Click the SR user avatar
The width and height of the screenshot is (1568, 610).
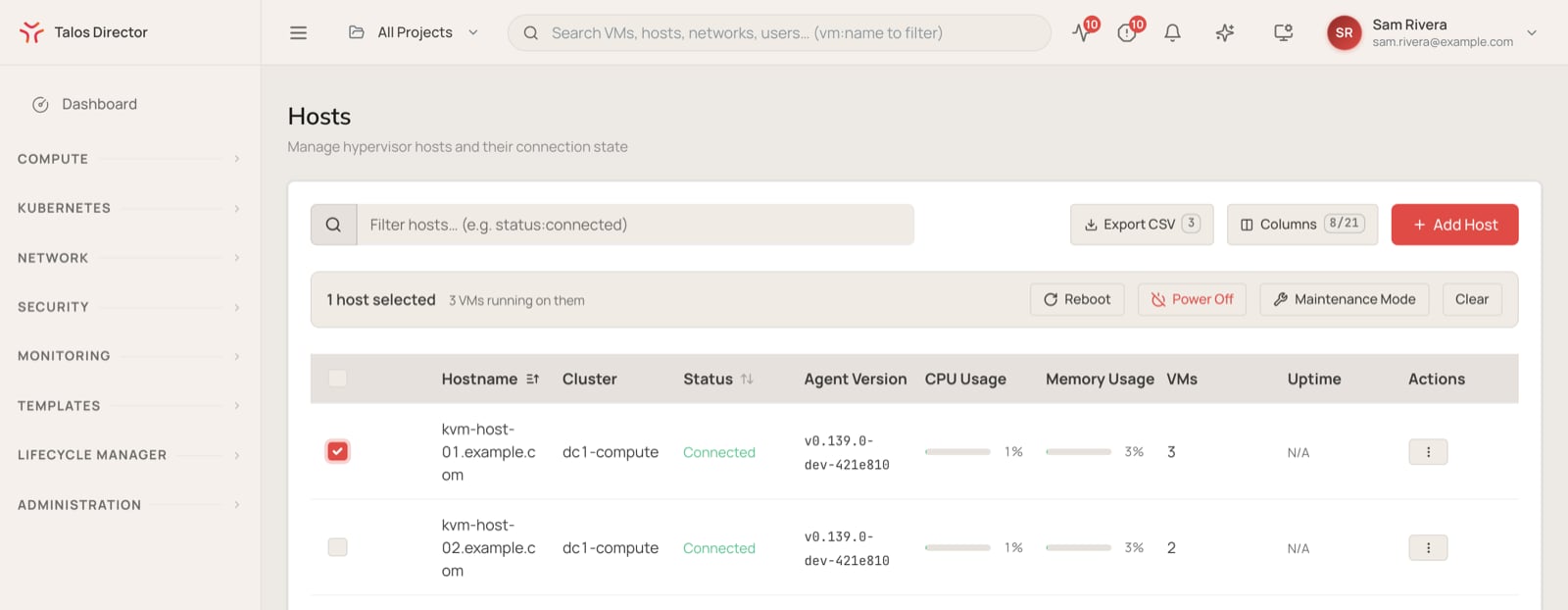point(1344,32)
